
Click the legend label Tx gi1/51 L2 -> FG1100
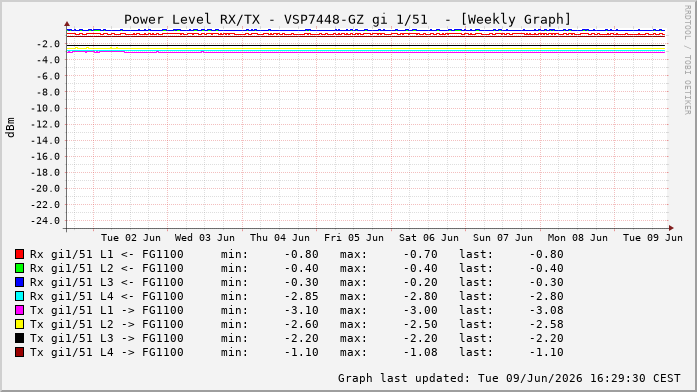click(107, 324)
